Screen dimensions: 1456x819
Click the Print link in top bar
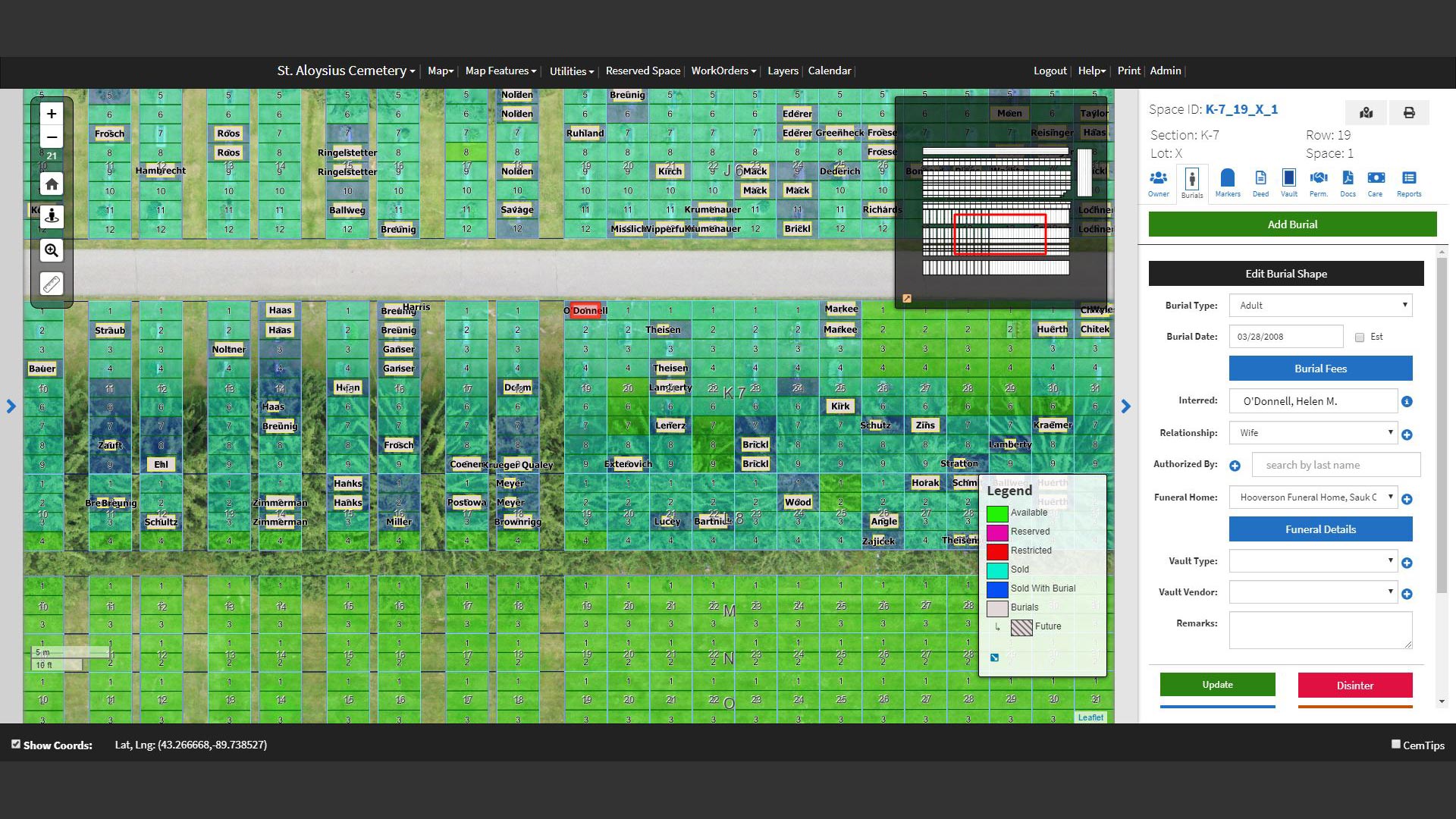pyautogui.click(x=1128, y=71)
